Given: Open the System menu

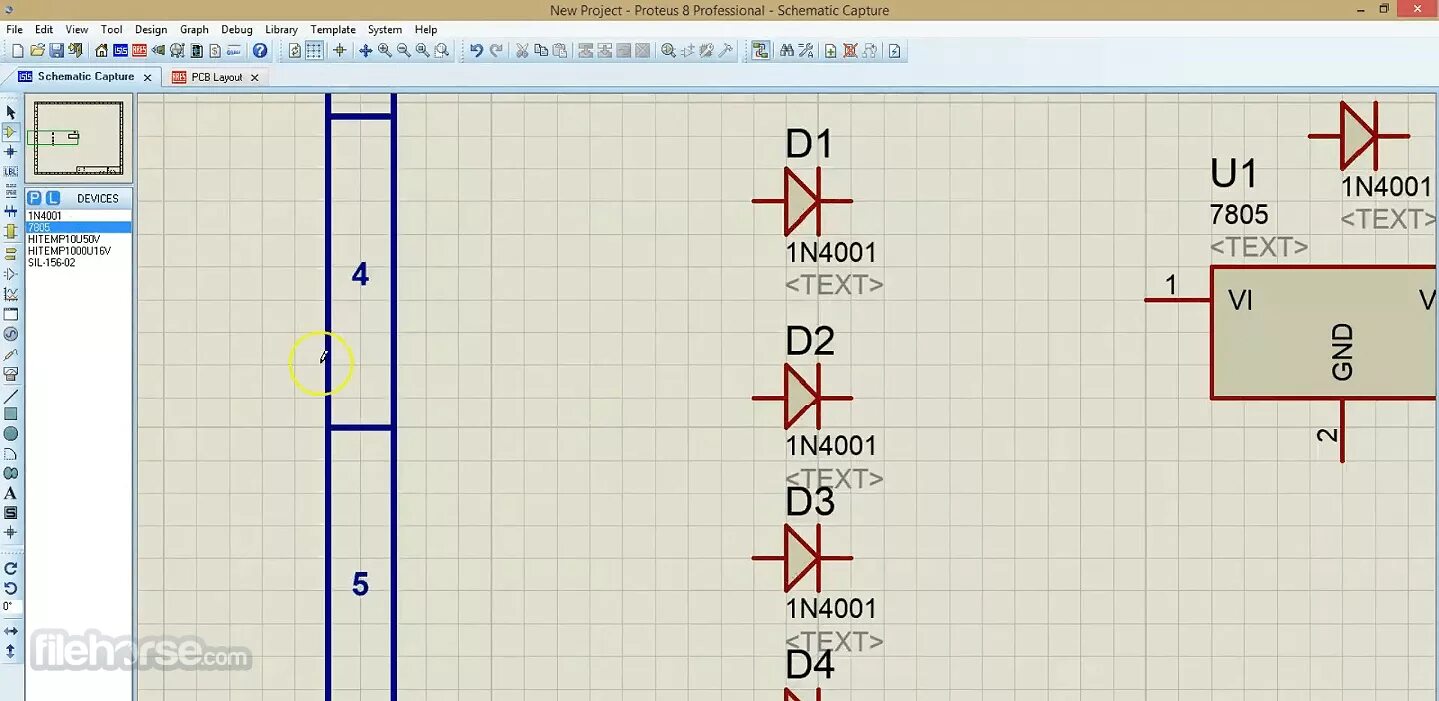Looking at the screenshot, I should (384, 30).
